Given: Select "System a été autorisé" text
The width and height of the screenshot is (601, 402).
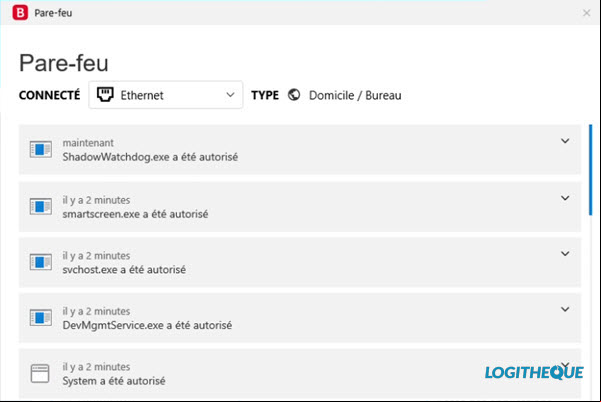Looking at the screenshot, I should (x=114, y=381).
